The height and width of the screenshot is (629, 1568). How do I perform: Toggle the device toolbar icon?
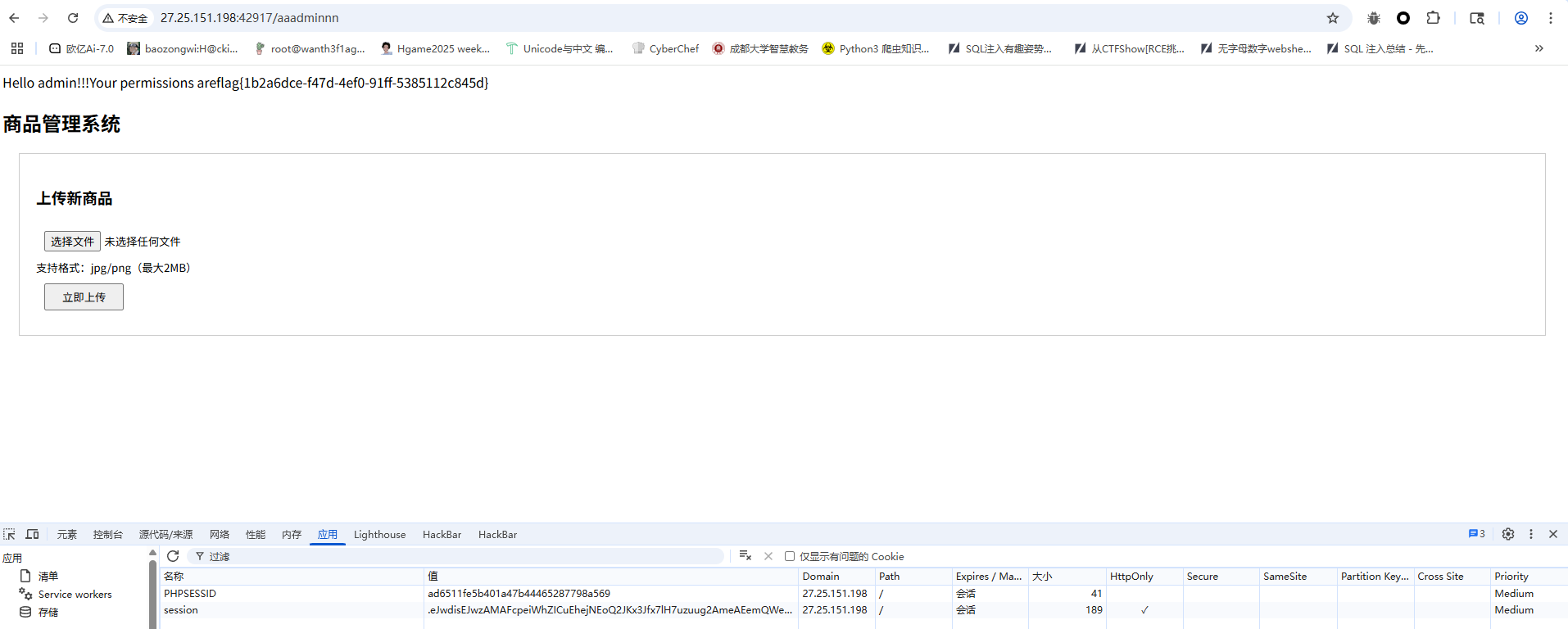[x=33, y=534]
